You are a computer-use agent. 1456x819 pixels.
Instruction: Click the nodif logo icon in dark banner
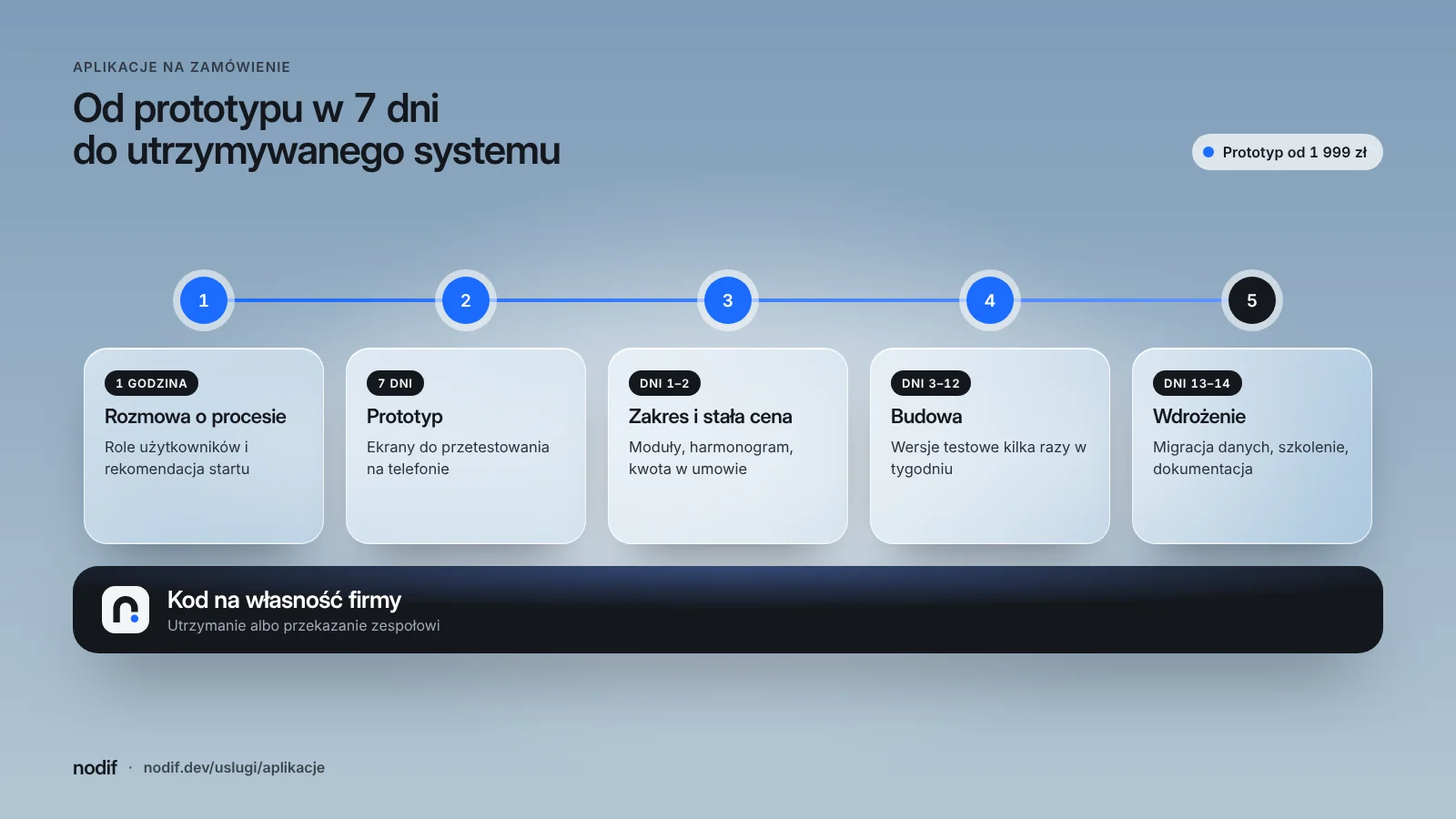126,610
